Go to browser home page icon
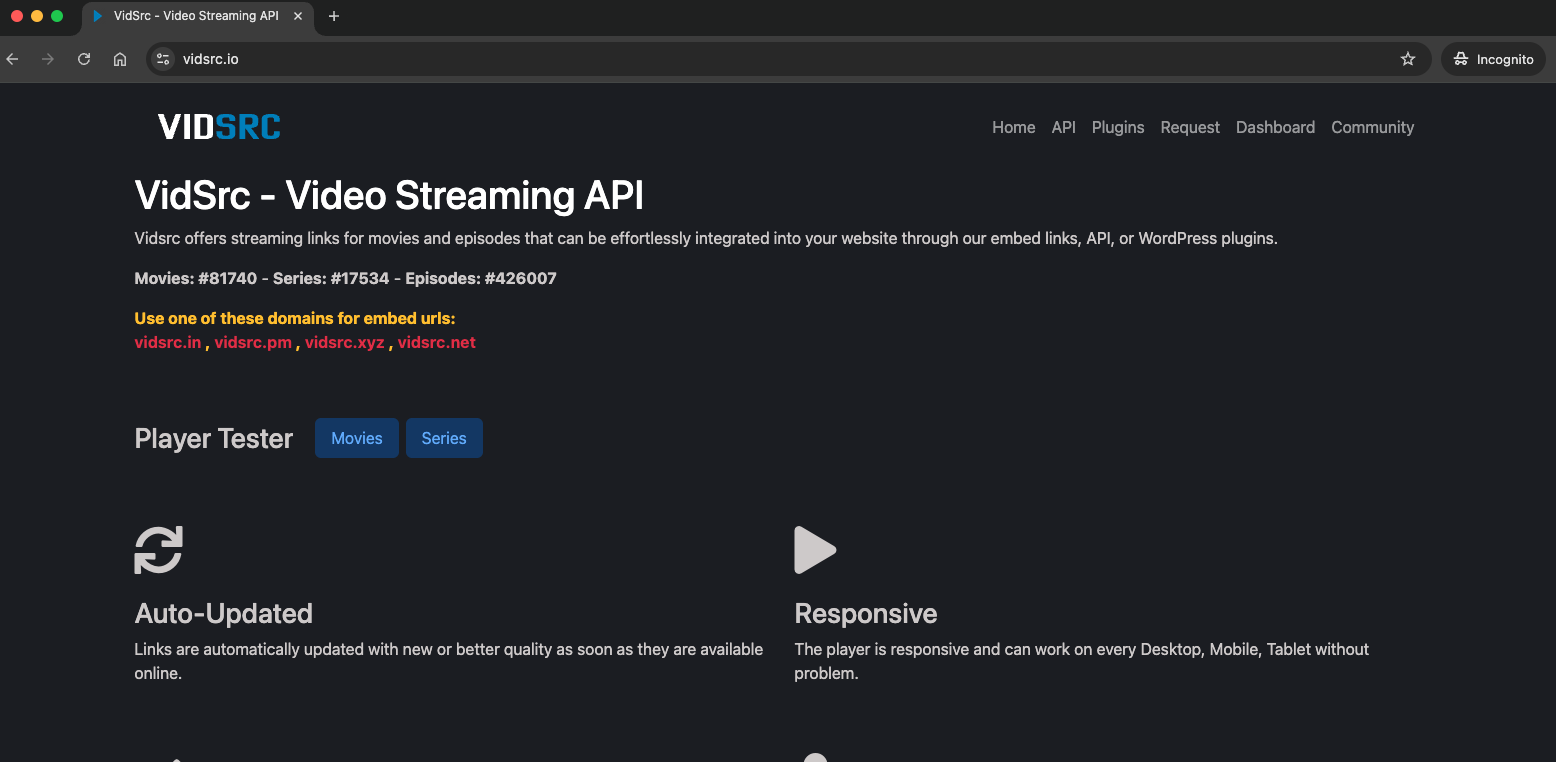1556x762 pixels. [120, 59]
